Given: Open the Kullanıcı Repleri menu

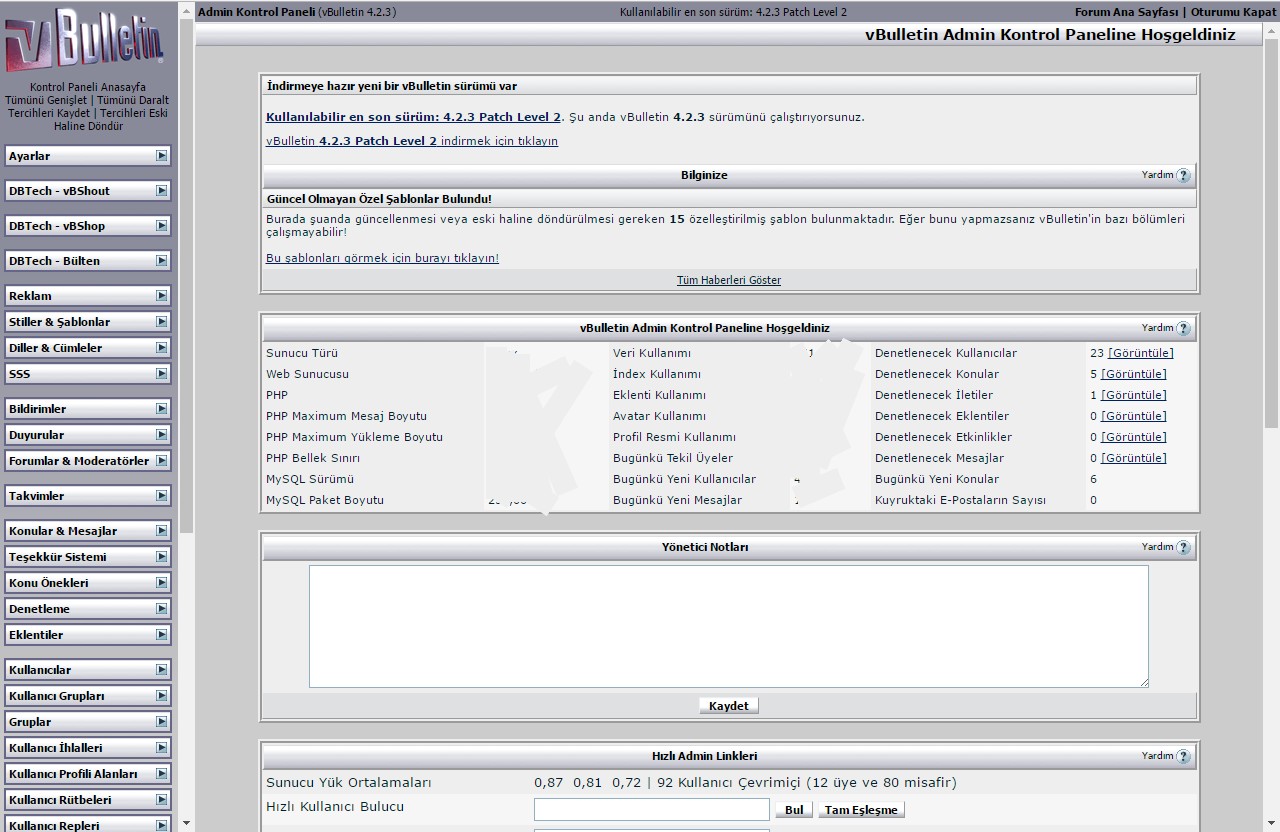Looking at the screenshot, I should point(88,824).
